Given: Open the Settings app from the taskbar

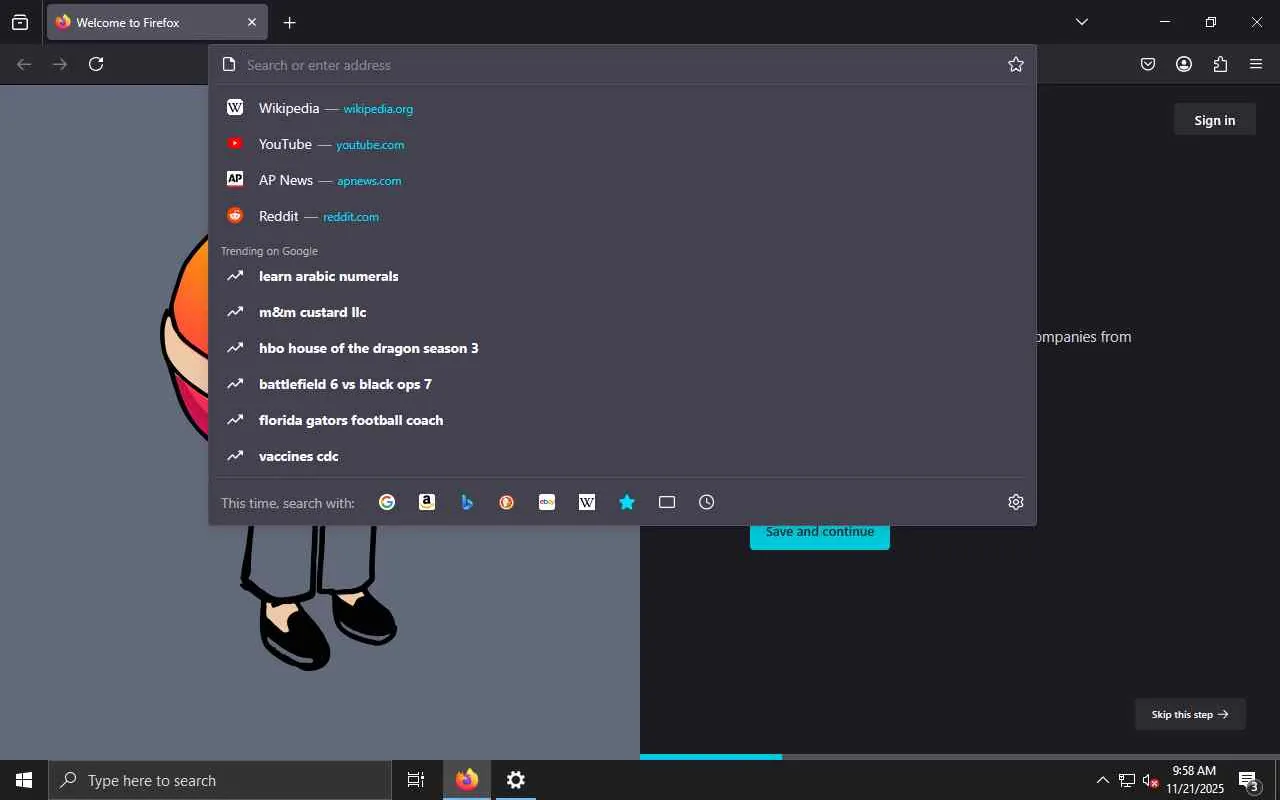Looking at the screenshot, I should click(x=516, y=780).
